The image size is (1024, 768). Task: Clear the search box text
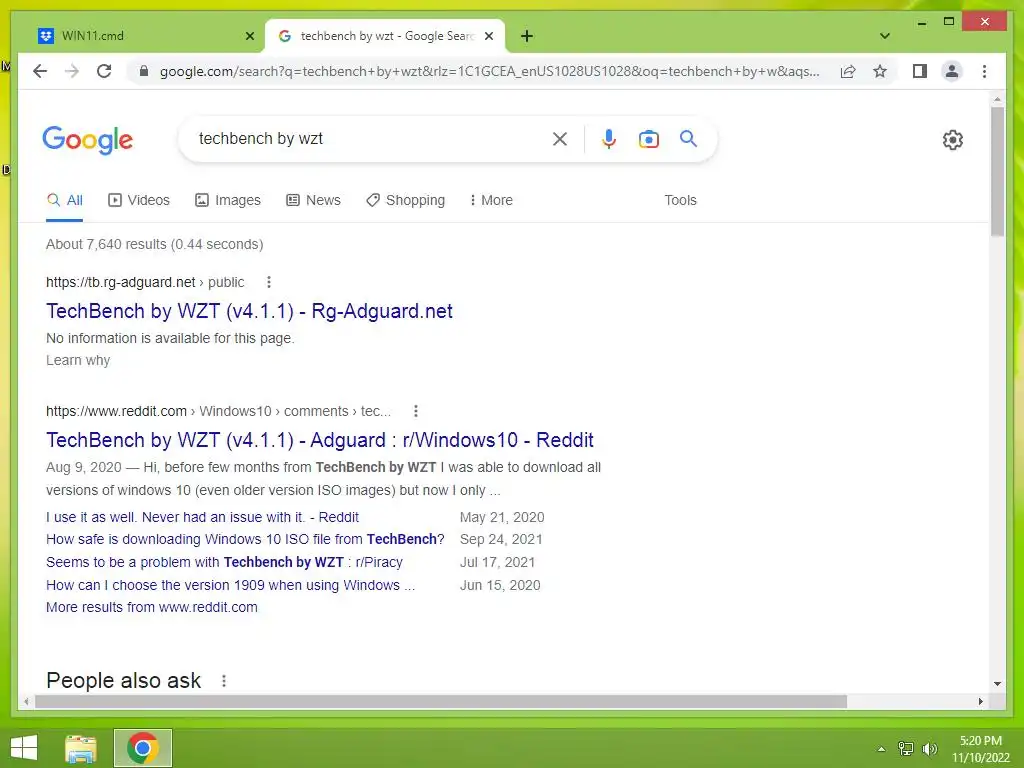click(x=560, y=138)
